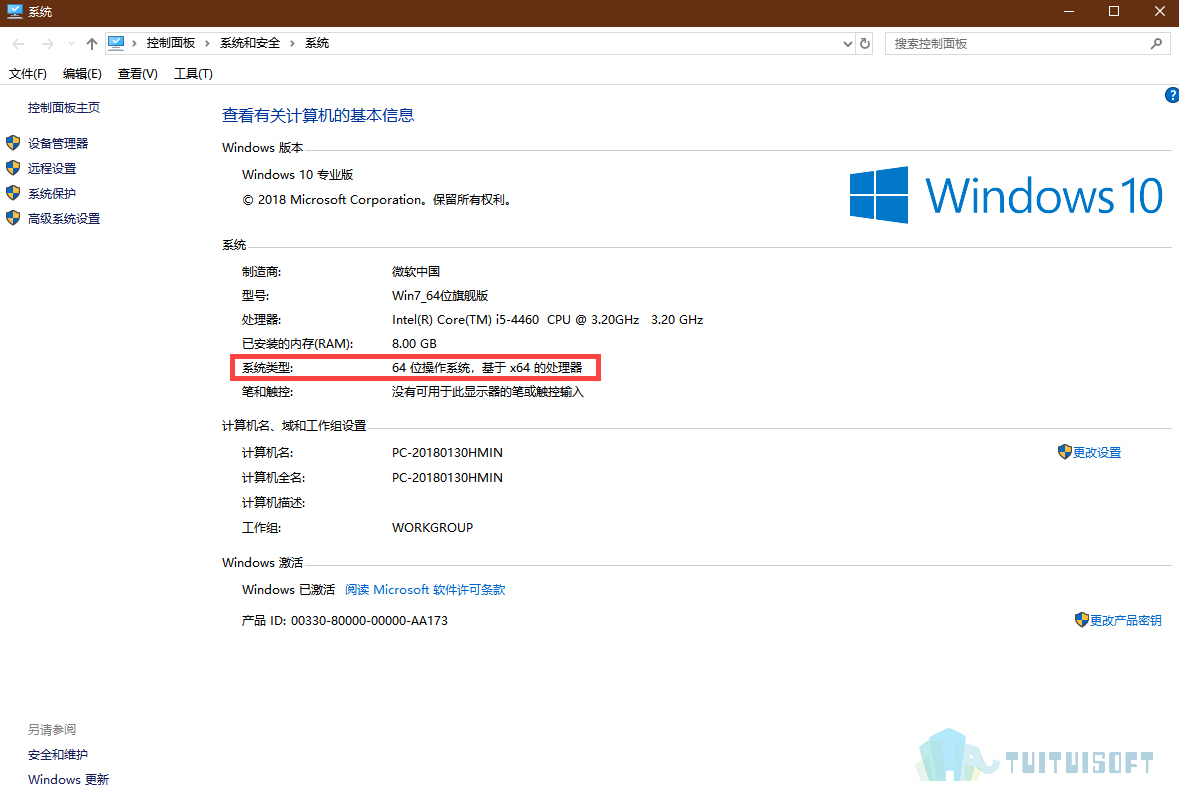Viewport: 1179px width, 799px height.
Task: Click 系统 breadcrumb in address bar
Action: tap(317, 43)
